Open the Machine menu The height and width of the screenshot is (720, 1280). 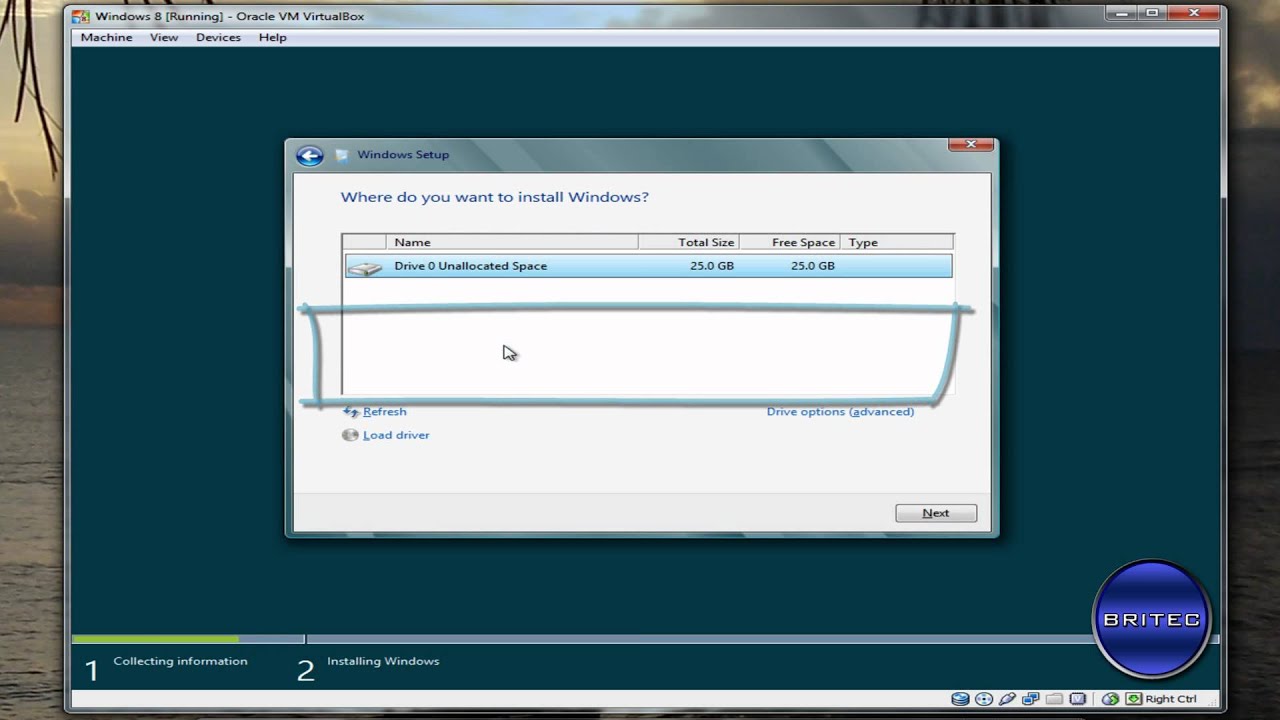[x=106, y=37]
